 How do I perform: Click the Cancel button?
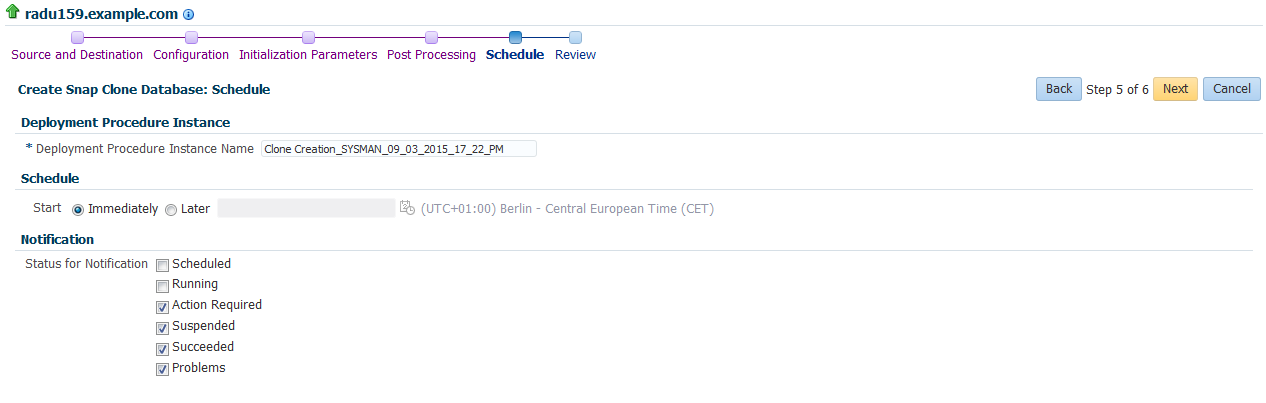click(x=1231, y=89)
